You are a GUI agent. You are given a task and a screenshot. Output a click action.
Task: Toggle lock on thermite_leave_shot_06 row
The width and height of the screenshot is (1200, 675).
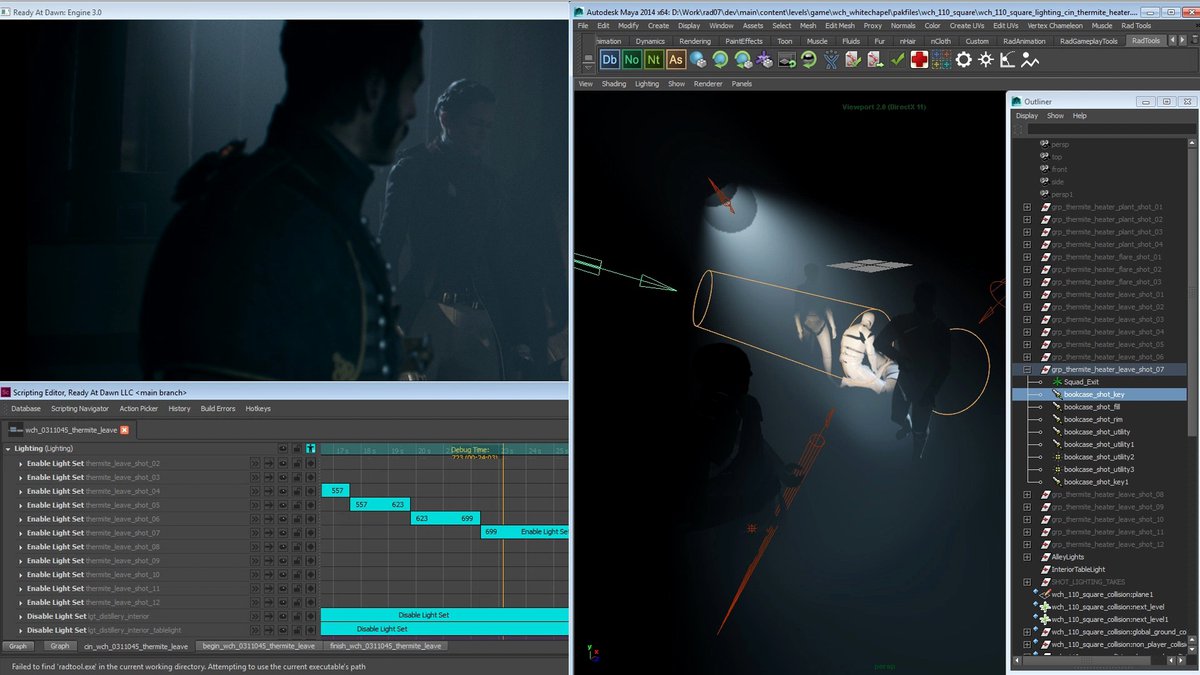pyautogui.click(x=296, y=519)
